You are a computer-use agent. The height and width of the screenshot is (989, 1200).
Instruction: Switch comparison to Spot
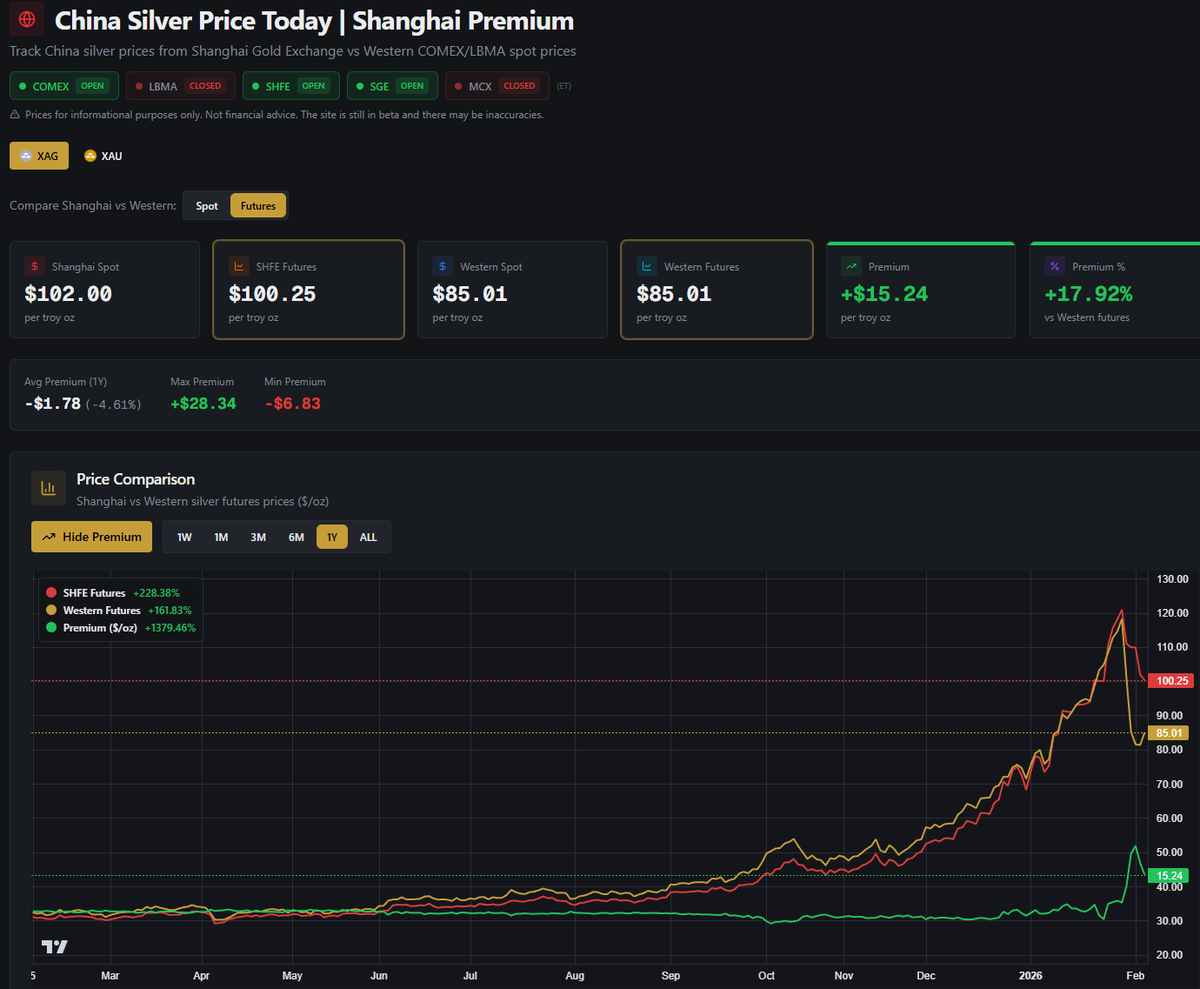tap(207, 206)
